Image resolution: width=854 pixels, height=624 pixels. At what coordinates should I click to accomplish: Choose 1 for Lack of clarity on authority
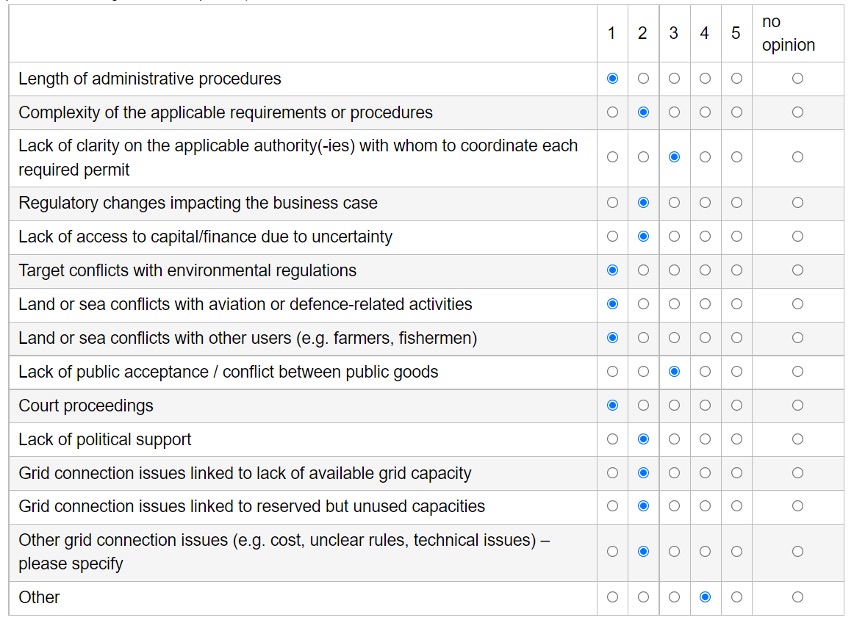612,157
